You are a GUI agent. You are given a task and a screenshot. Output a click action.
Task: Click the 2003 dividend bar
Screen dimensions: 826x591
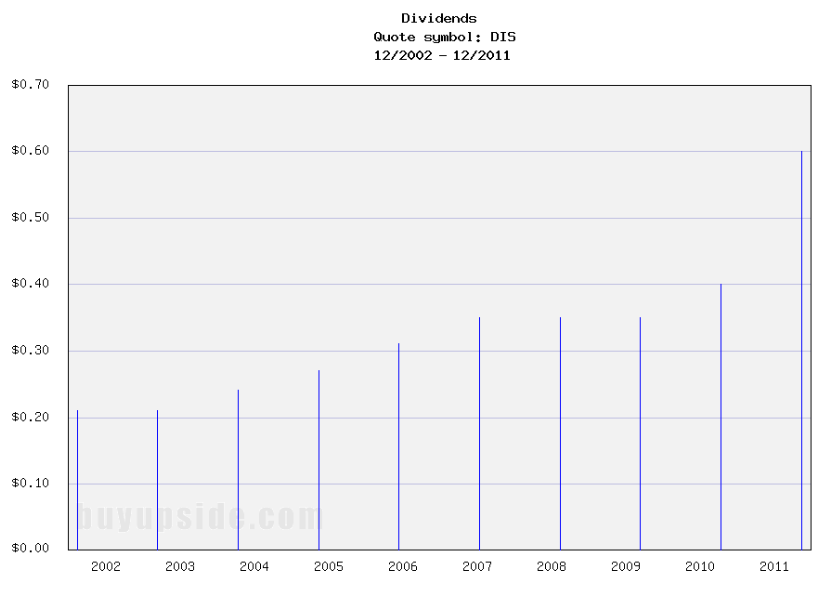point(158,480)
